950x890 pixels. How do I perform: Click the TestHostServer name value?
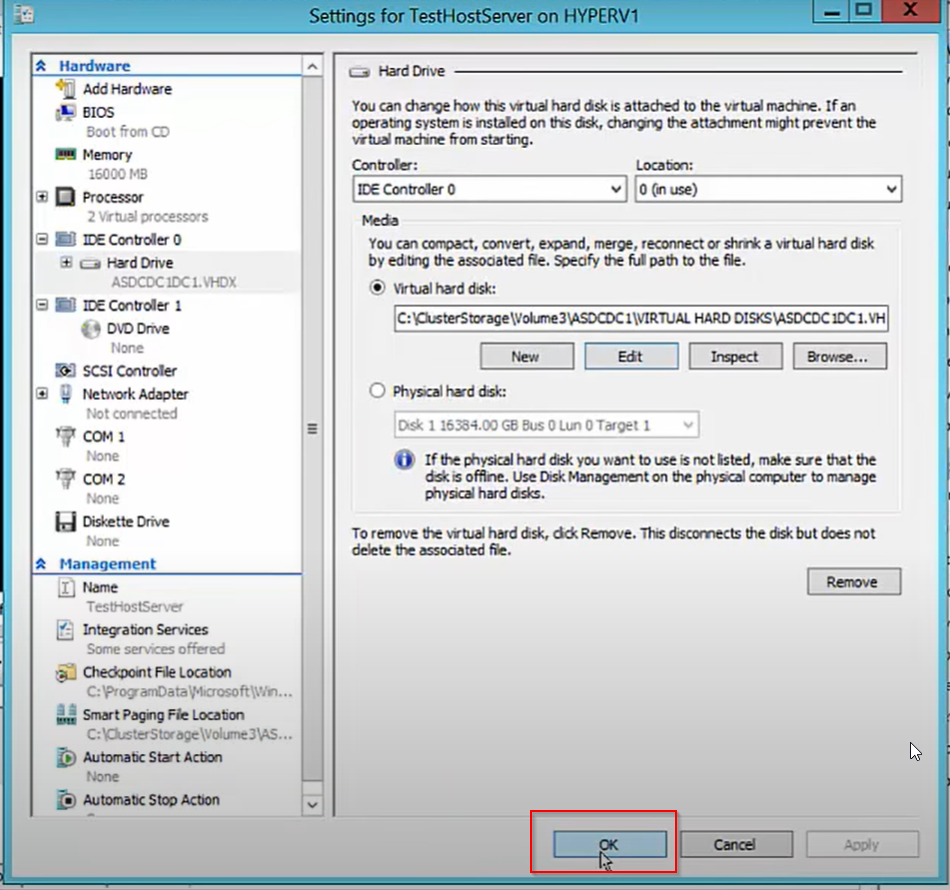[135, 607]
